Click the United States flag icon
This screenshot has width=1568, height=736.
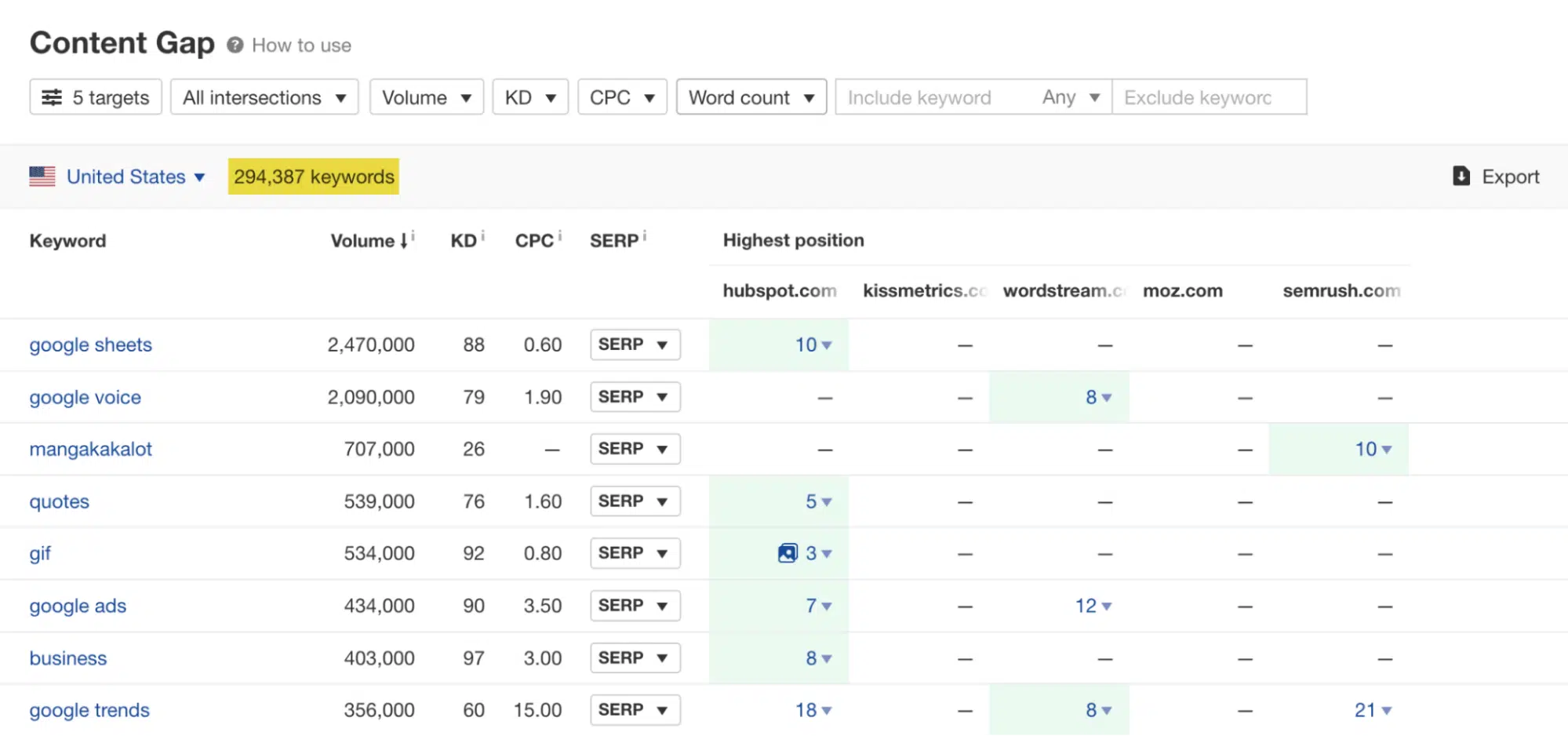tap(43, 177)
